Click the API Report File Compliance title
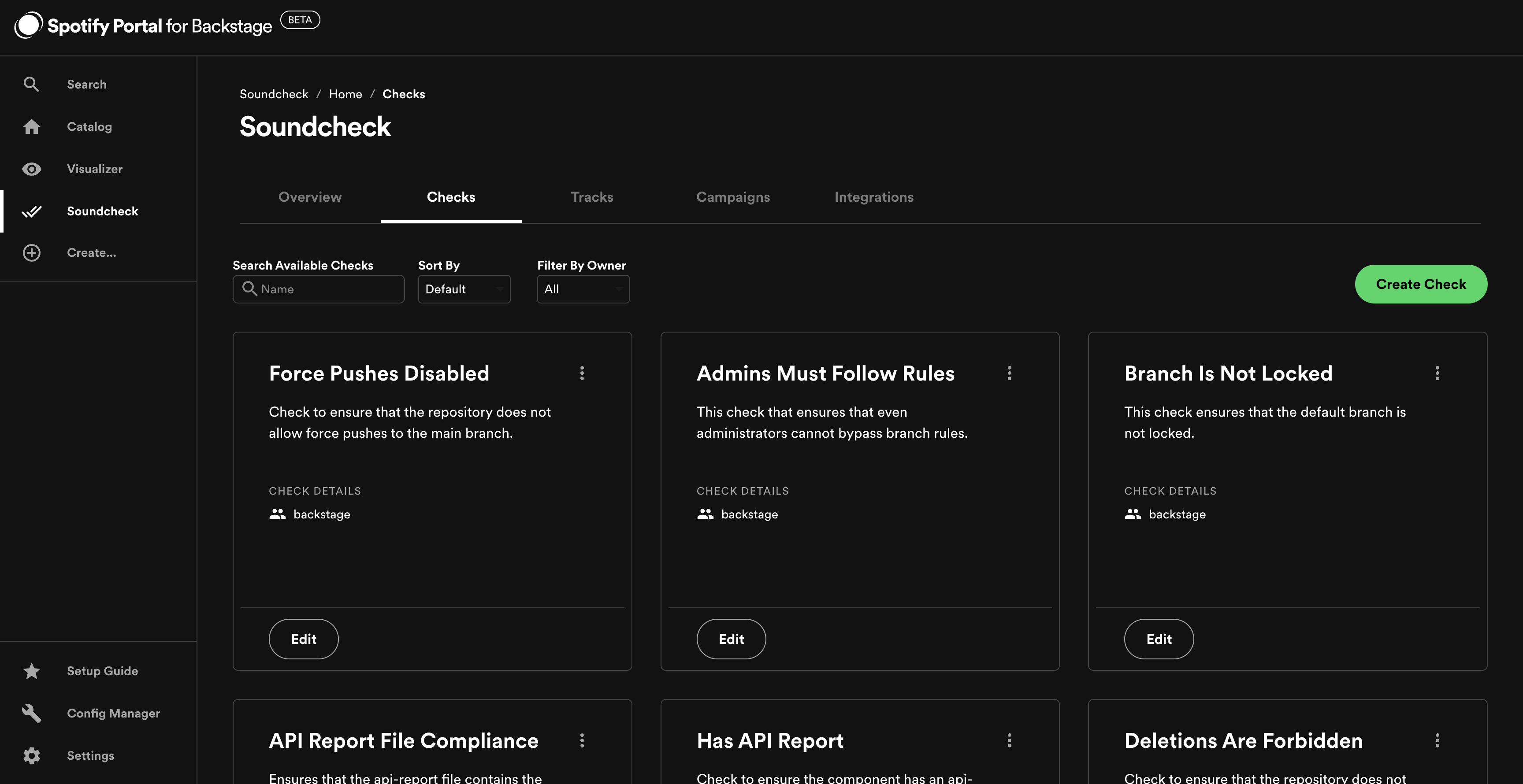1523x784 pixels. (x=404, y=740)
